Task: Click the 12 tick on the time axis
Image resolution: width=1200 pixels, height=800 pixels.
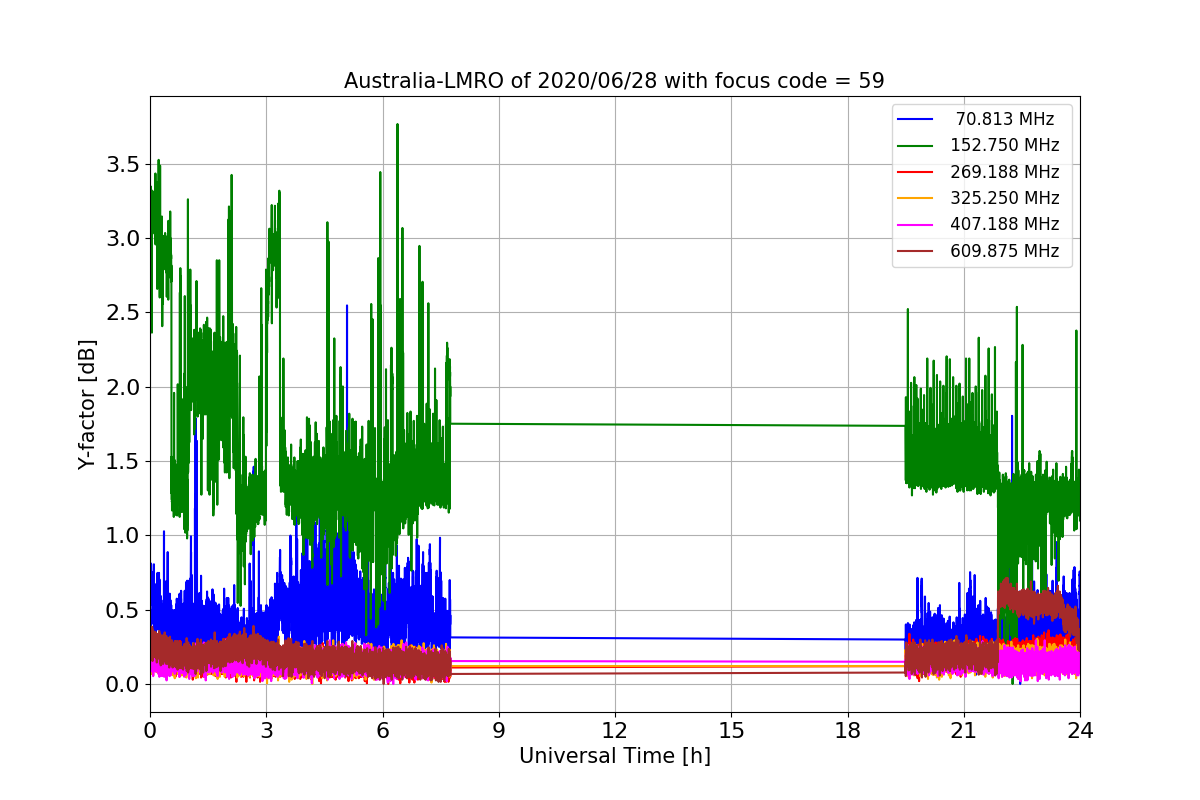Action: 615,730
